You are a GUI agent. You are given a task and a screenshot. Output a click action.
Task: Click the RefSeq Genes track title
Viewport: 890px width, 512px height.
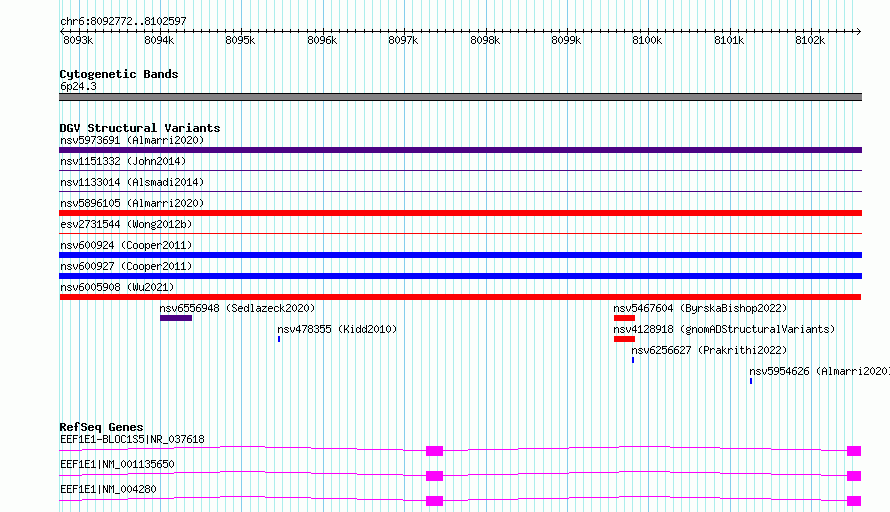coord(102,427)
